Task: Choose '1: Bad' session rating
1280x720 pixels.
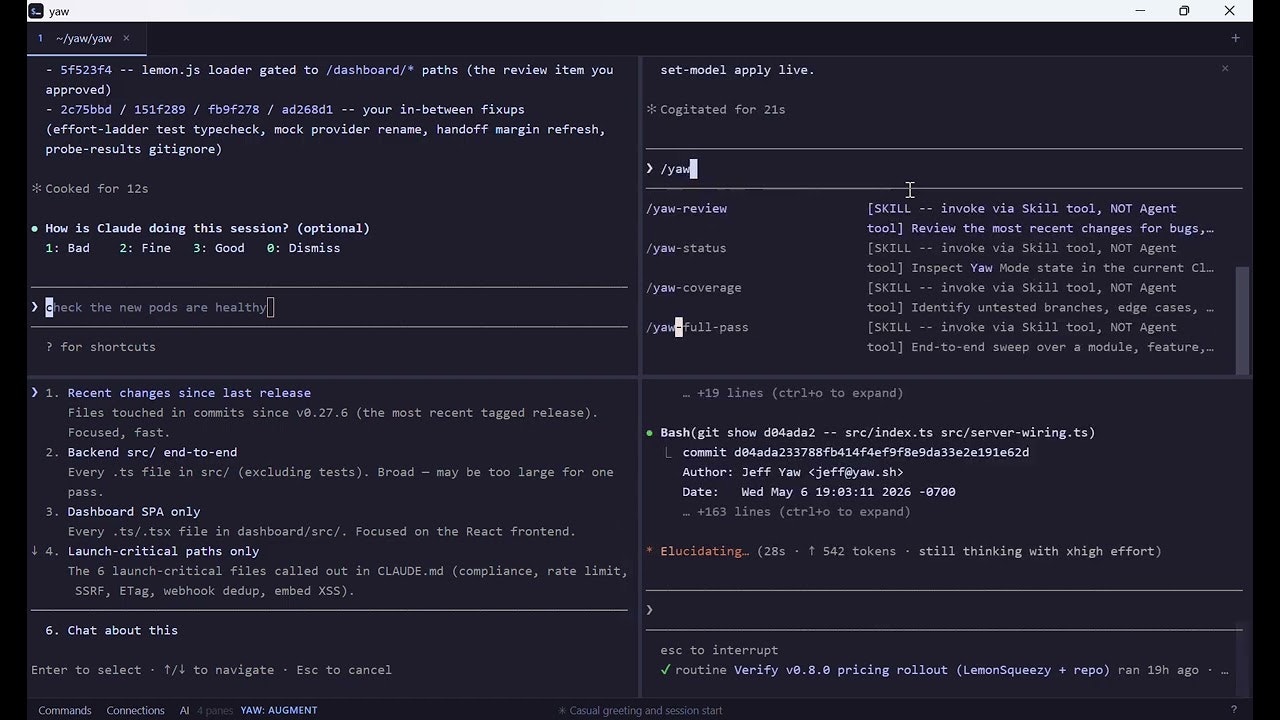Action: (x=67, y=248)
